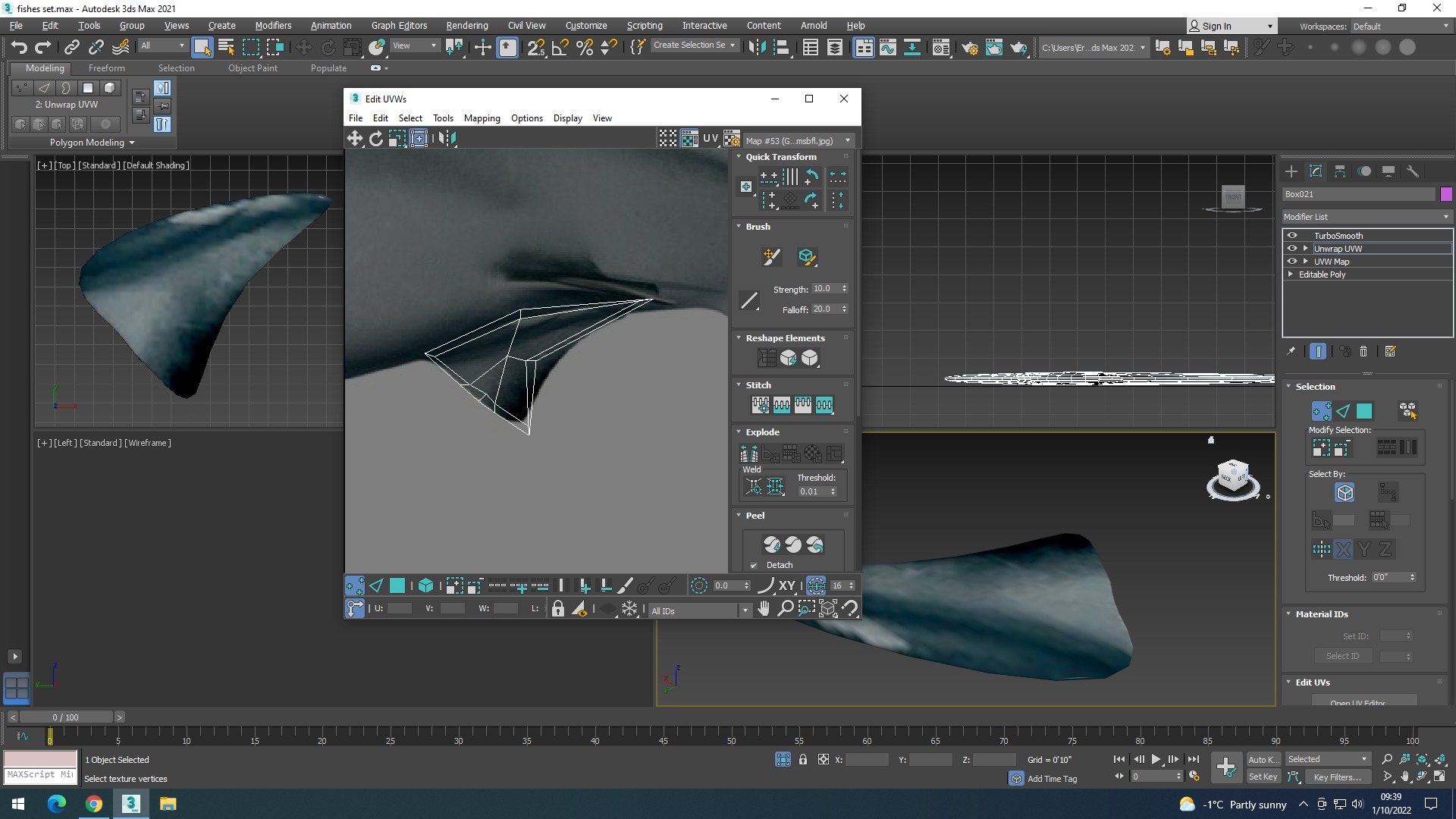The image size is (1456, 819).
Task: Switch to the Freeform ribbon tab
Action: pyautogui.click(x=106, y=67)
